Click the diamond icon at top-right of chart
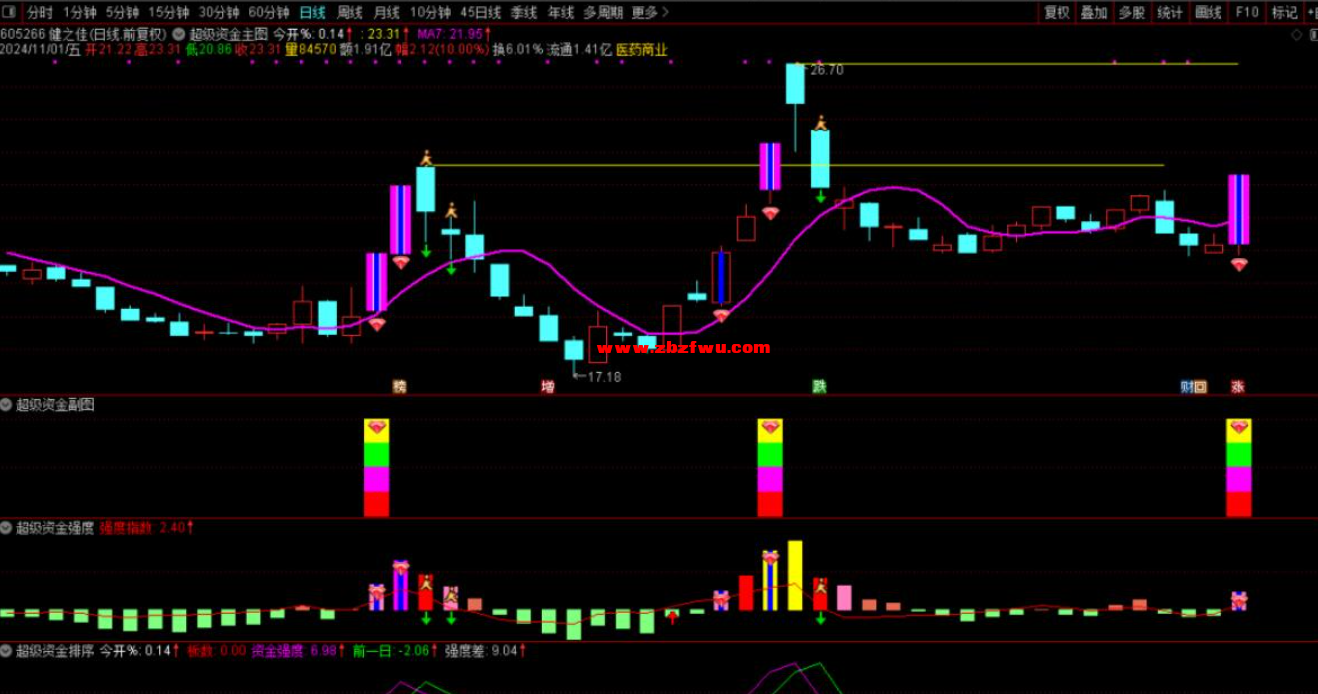 (1297, 34)
